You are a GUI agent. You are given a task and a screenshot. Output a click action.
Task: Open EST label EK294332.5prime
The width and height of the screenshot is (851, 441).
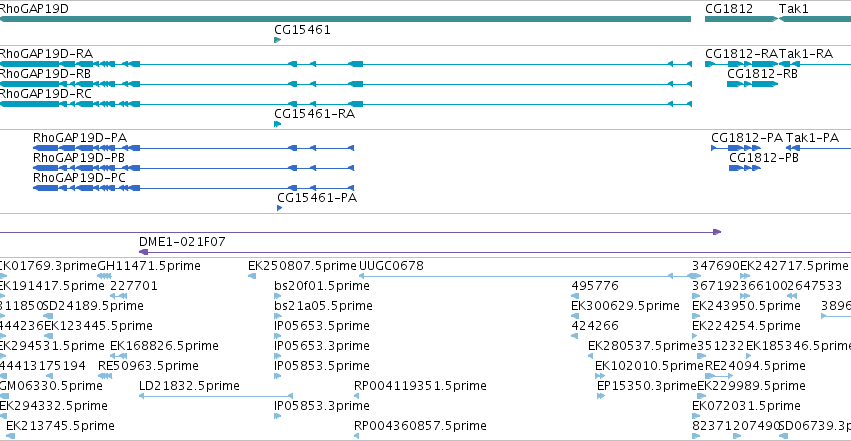(x=53, y=406)
